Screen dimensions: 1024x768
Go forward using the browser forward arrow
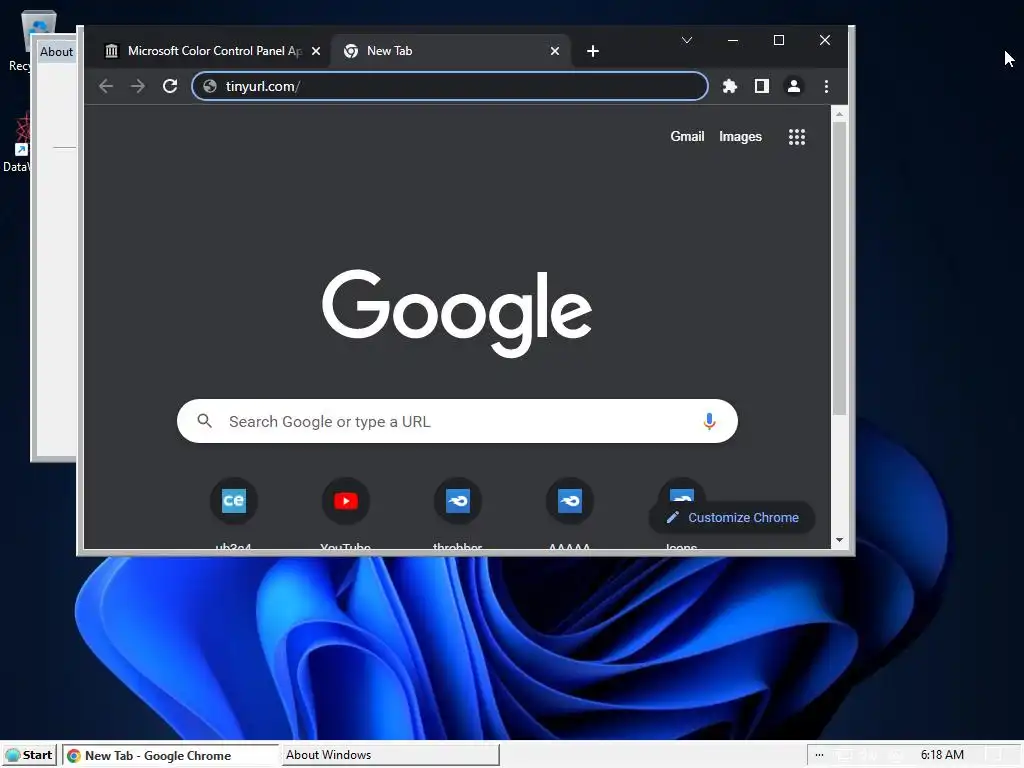[137, 86]
